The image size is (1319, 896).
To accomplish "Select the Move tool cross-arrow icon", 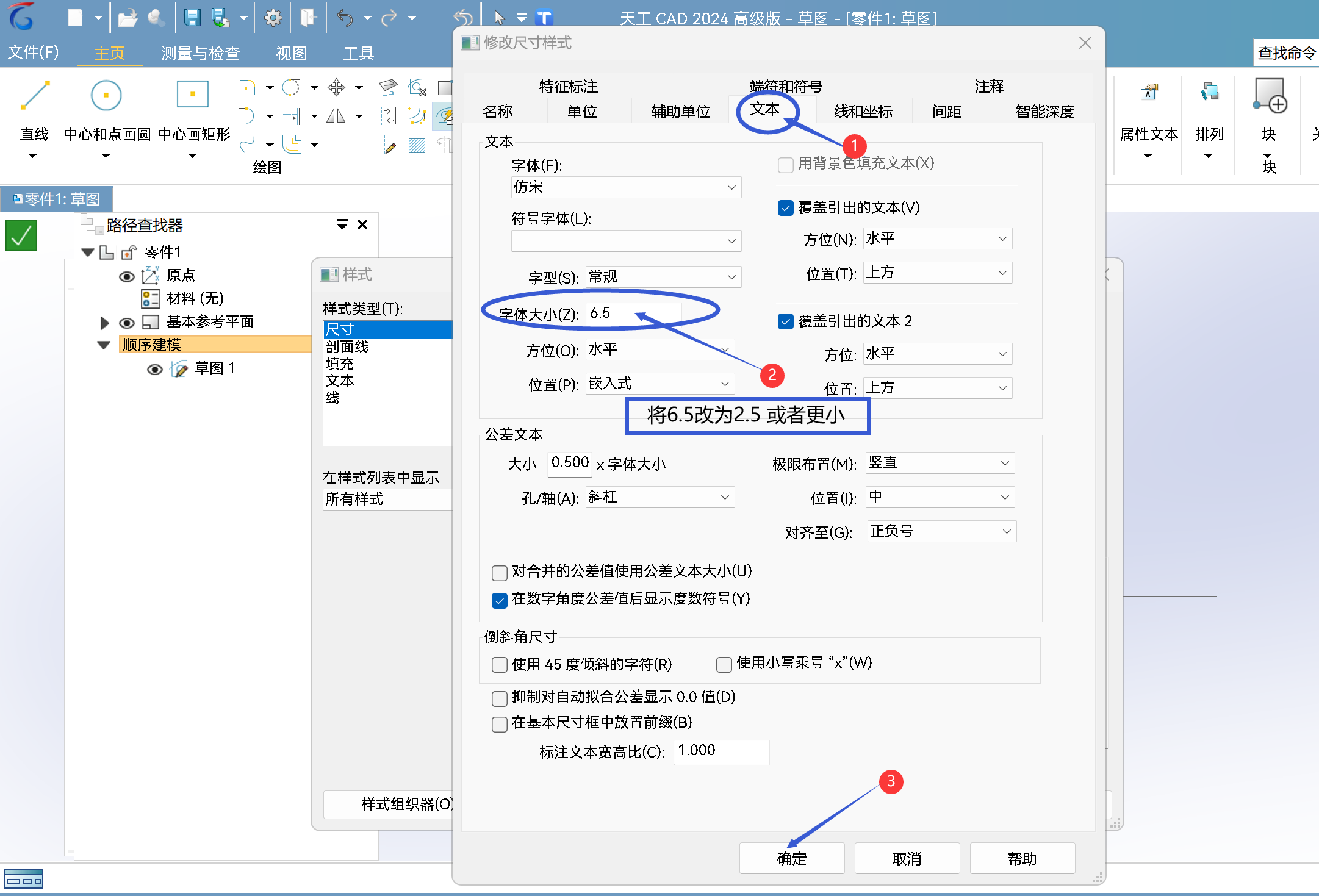I will pos(336,87).
